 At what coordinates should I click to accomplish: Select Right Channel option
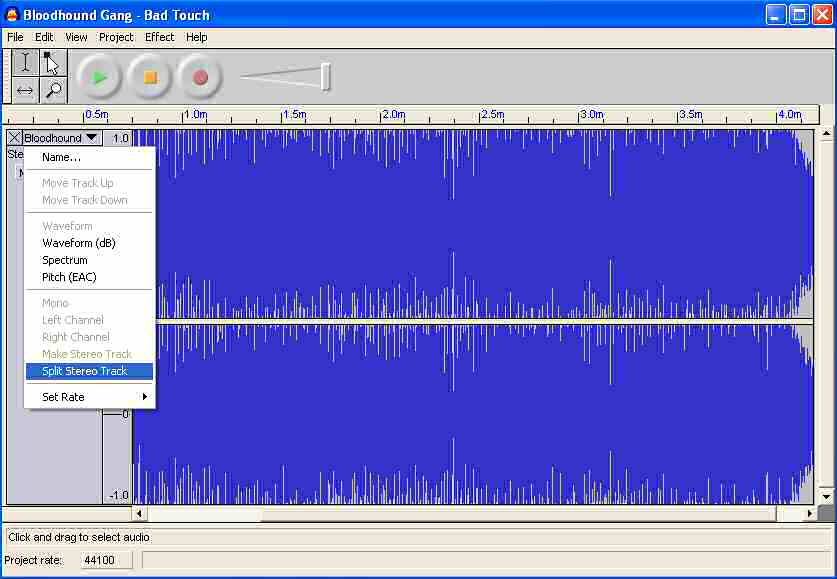point(90,337)
